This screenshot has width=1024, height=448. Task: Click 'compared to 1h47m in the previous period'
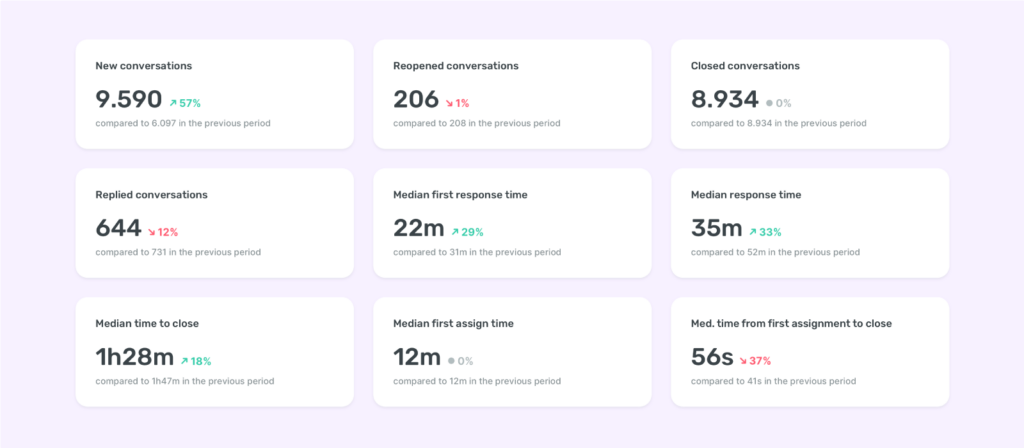[185, 381]
